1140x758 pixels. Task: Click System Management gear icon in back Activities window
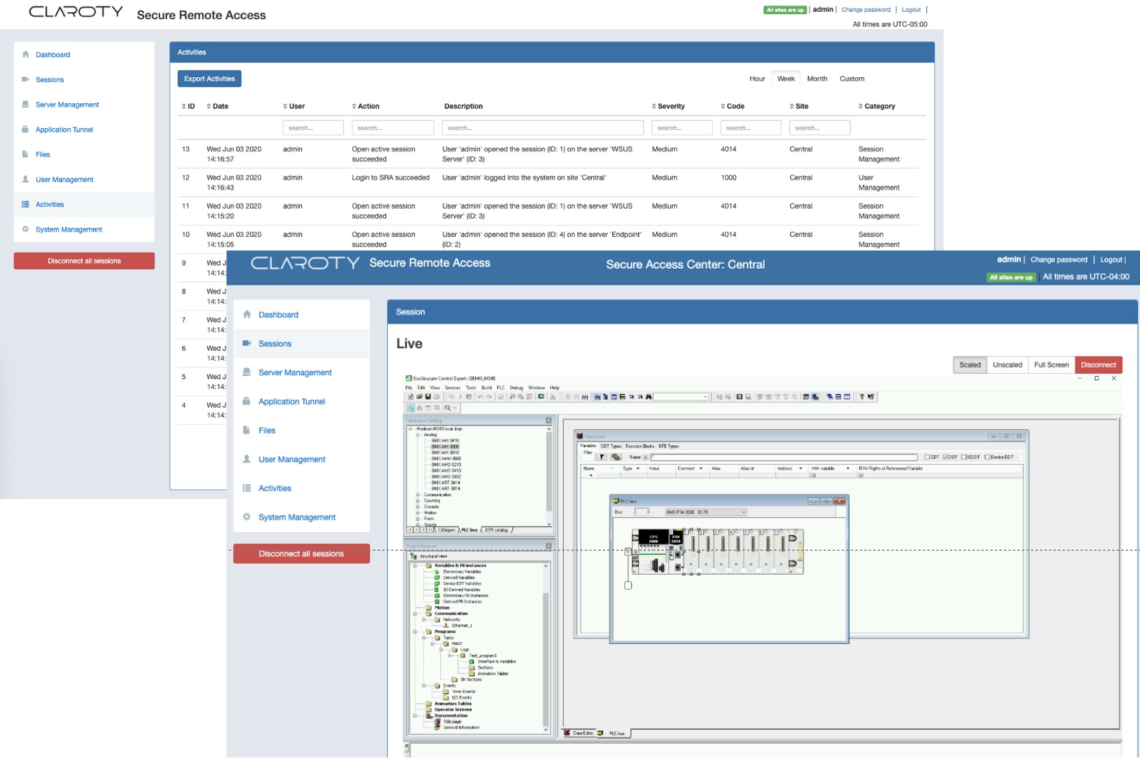click(x=25, y=229)
